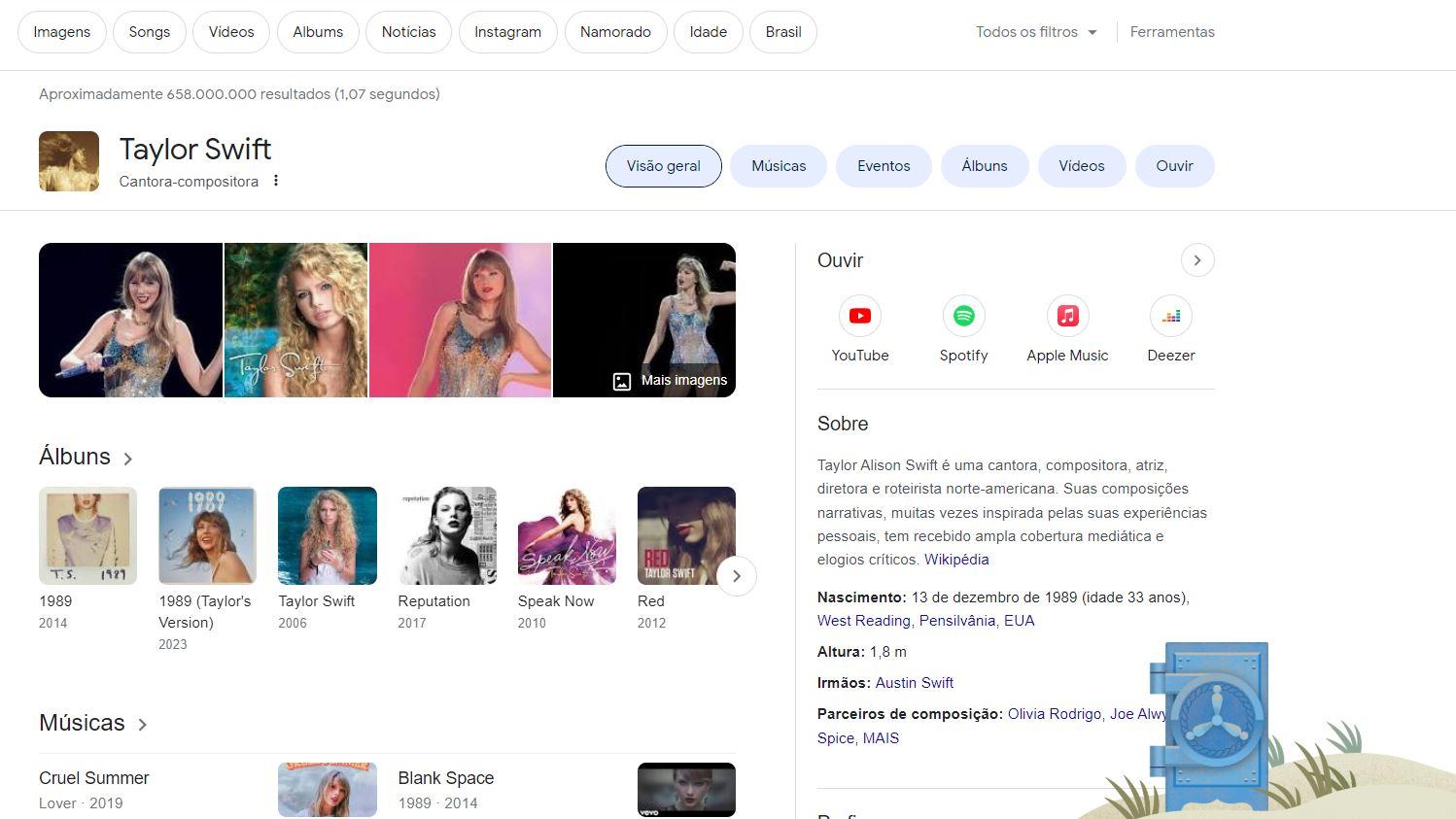Show next albums with carousel arrow
The height and width of the screenshot is (819, 1456).
tap(737, 576)
